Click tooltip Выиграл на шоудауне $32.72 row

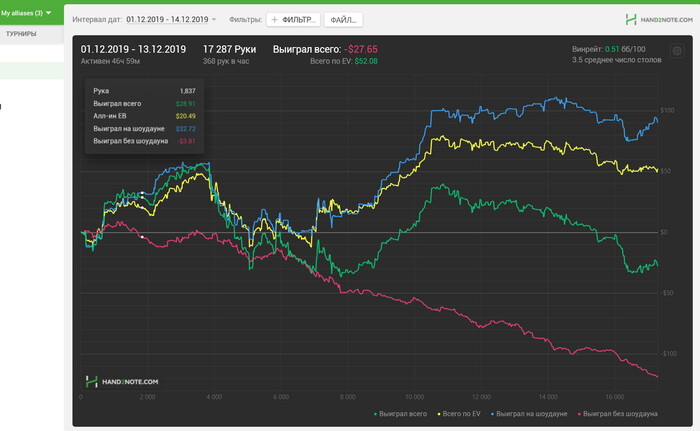pos(144,129)
